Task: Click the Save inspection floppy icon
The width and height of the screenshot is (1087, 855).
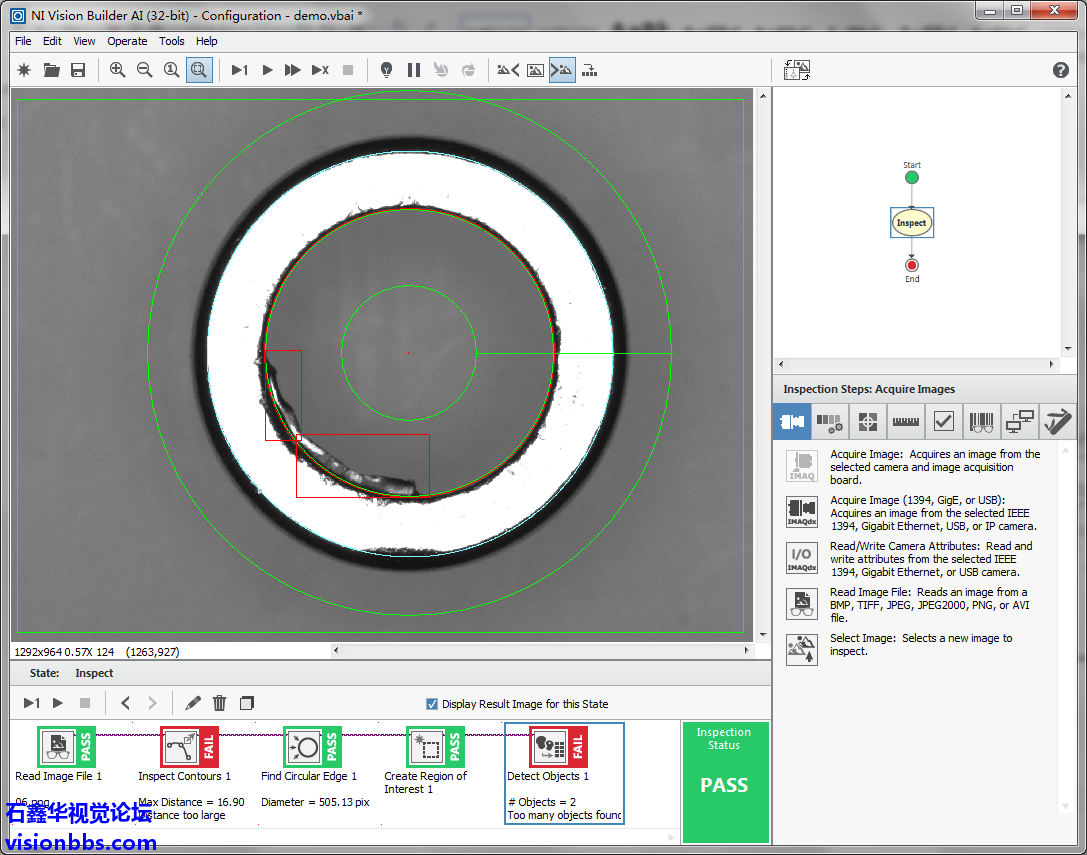Action: click(x=78, y=70)
